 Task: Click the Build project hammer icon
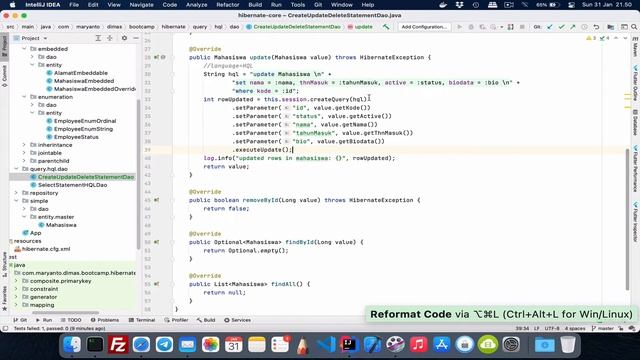[x=386, y=27]
